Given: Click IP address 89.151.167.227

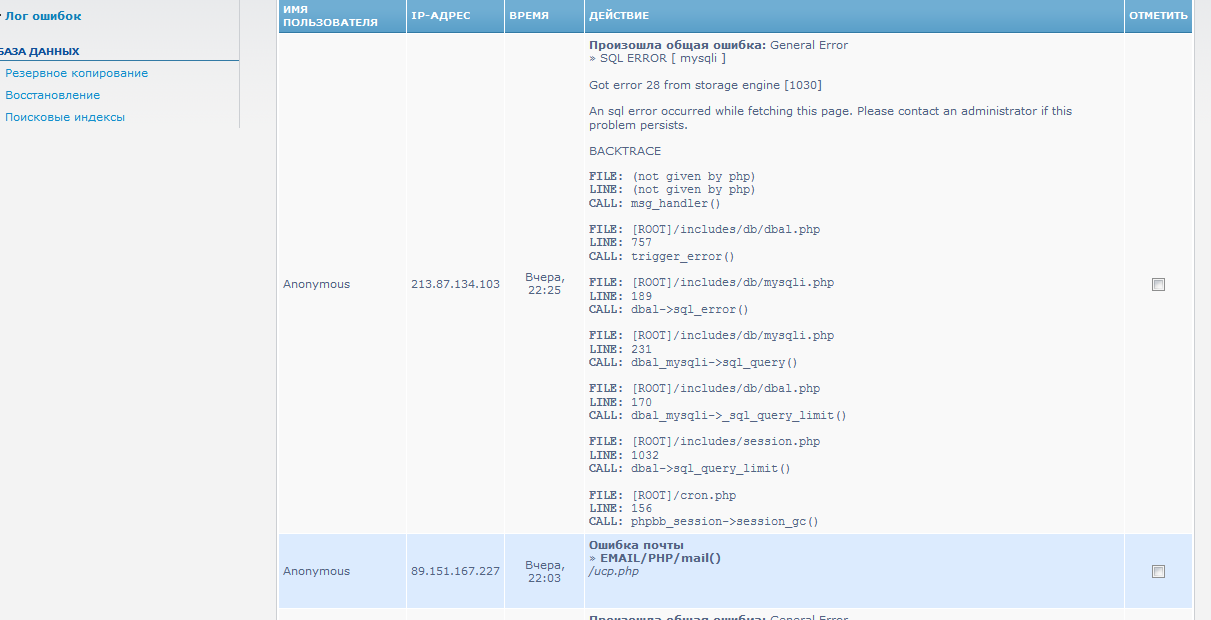Looking at the screenshot, I should click(x=455, y=571).
